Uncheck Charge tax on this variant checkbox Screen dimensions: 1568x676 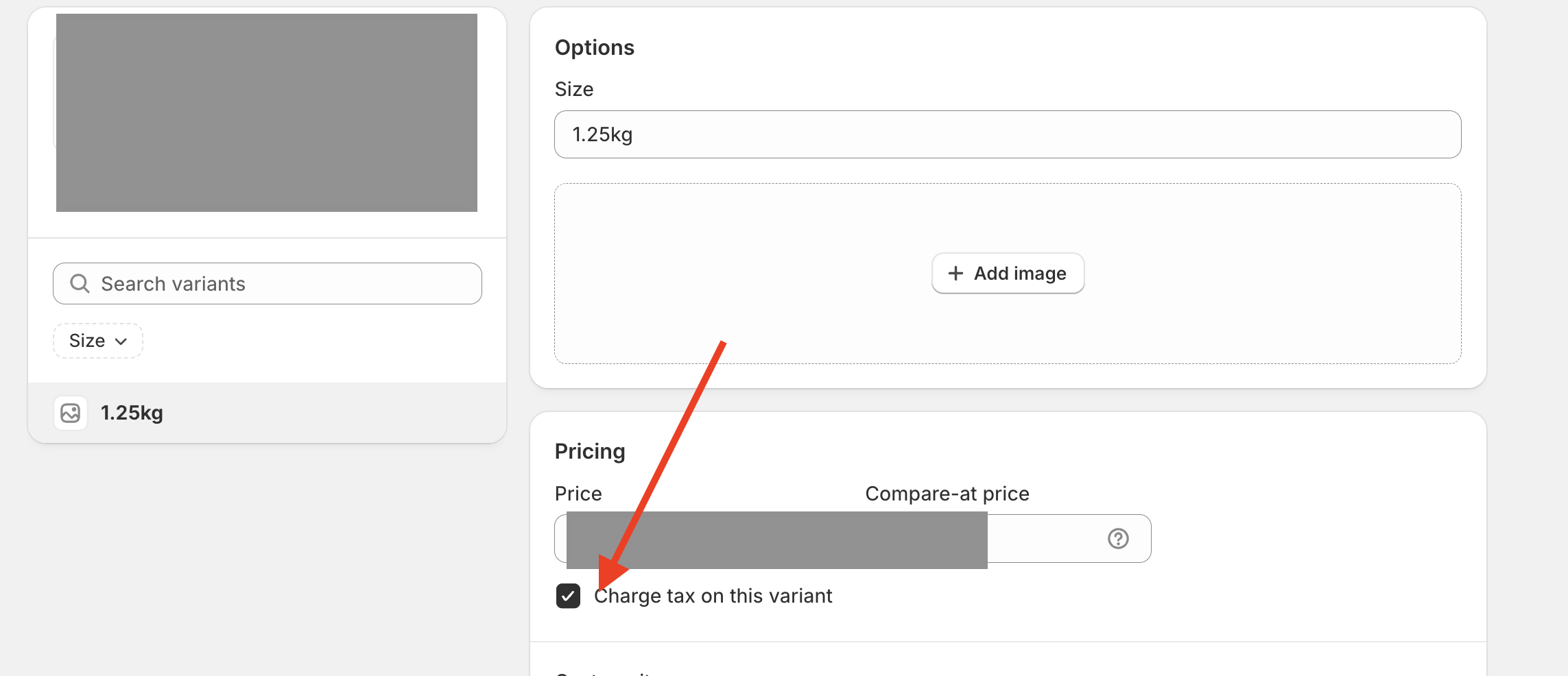pos(568,596)
